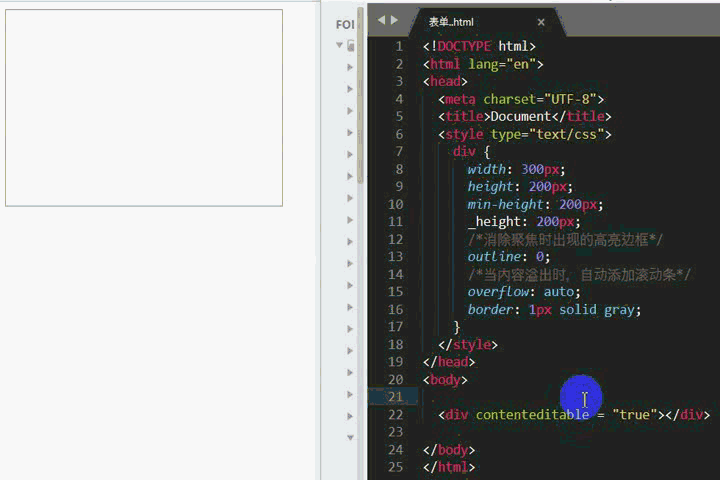720x480 pixels.
Task: Click the closing head tag on line 19
Action: point(449,362)
